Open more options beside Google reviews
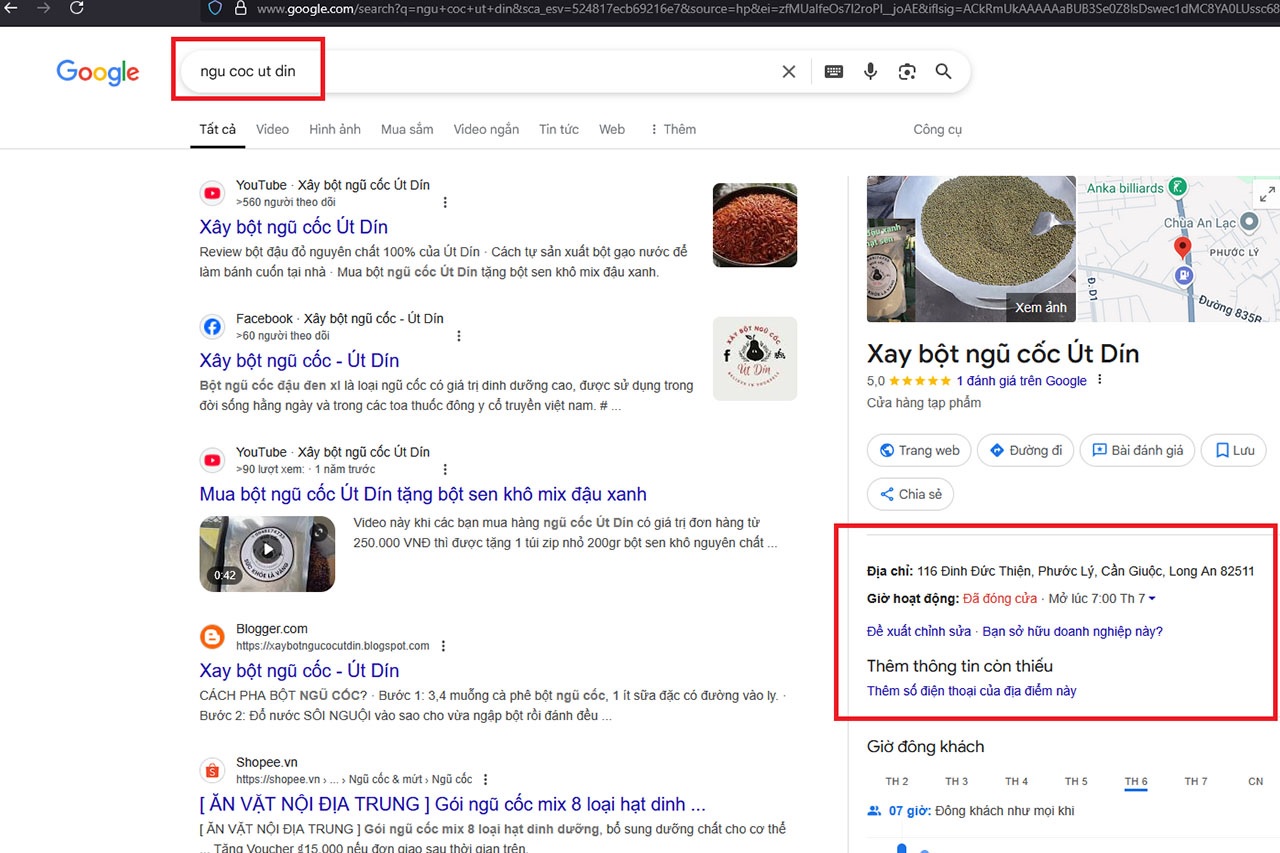The width and height of the screenshot is (1280, 853). 1100,380
